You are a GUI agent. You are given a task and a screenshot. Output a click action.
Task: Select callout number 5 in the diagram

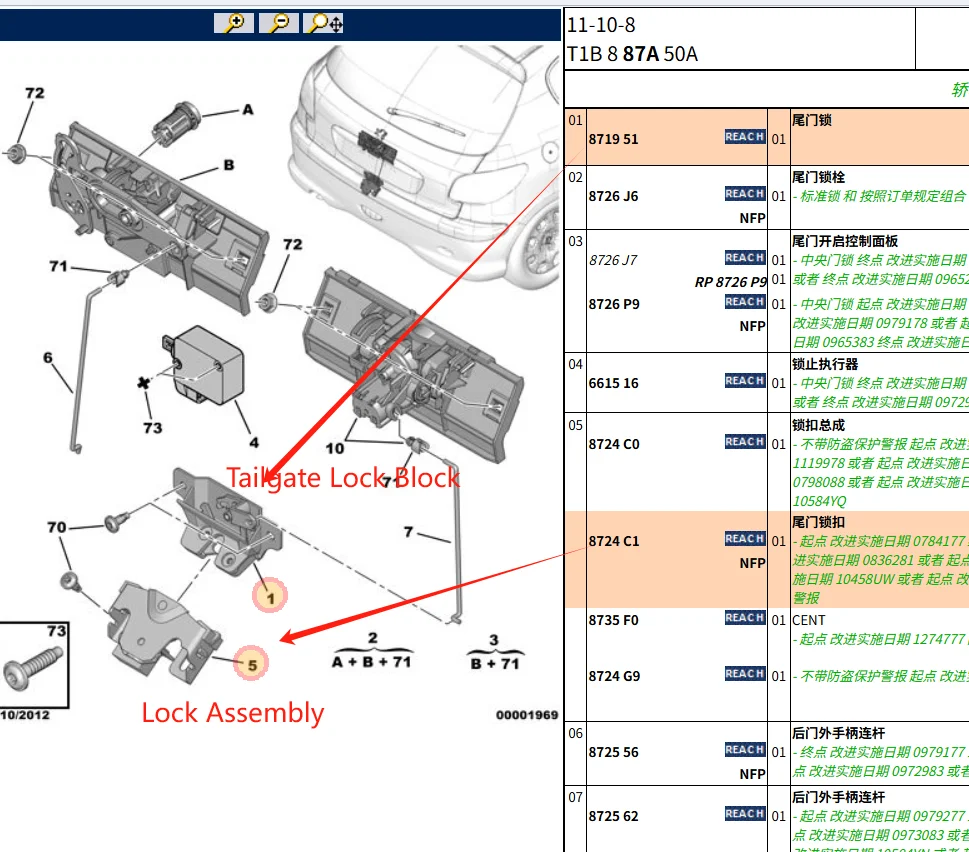pyautogui.click(x=251, y=664)
